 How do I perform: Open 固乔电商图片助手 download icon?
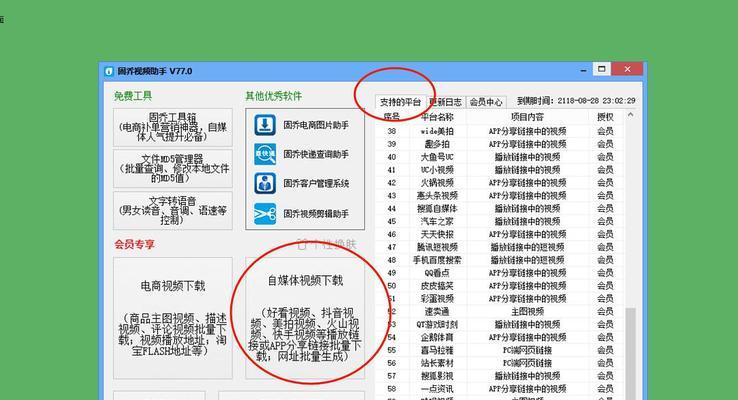pos(265,125)
